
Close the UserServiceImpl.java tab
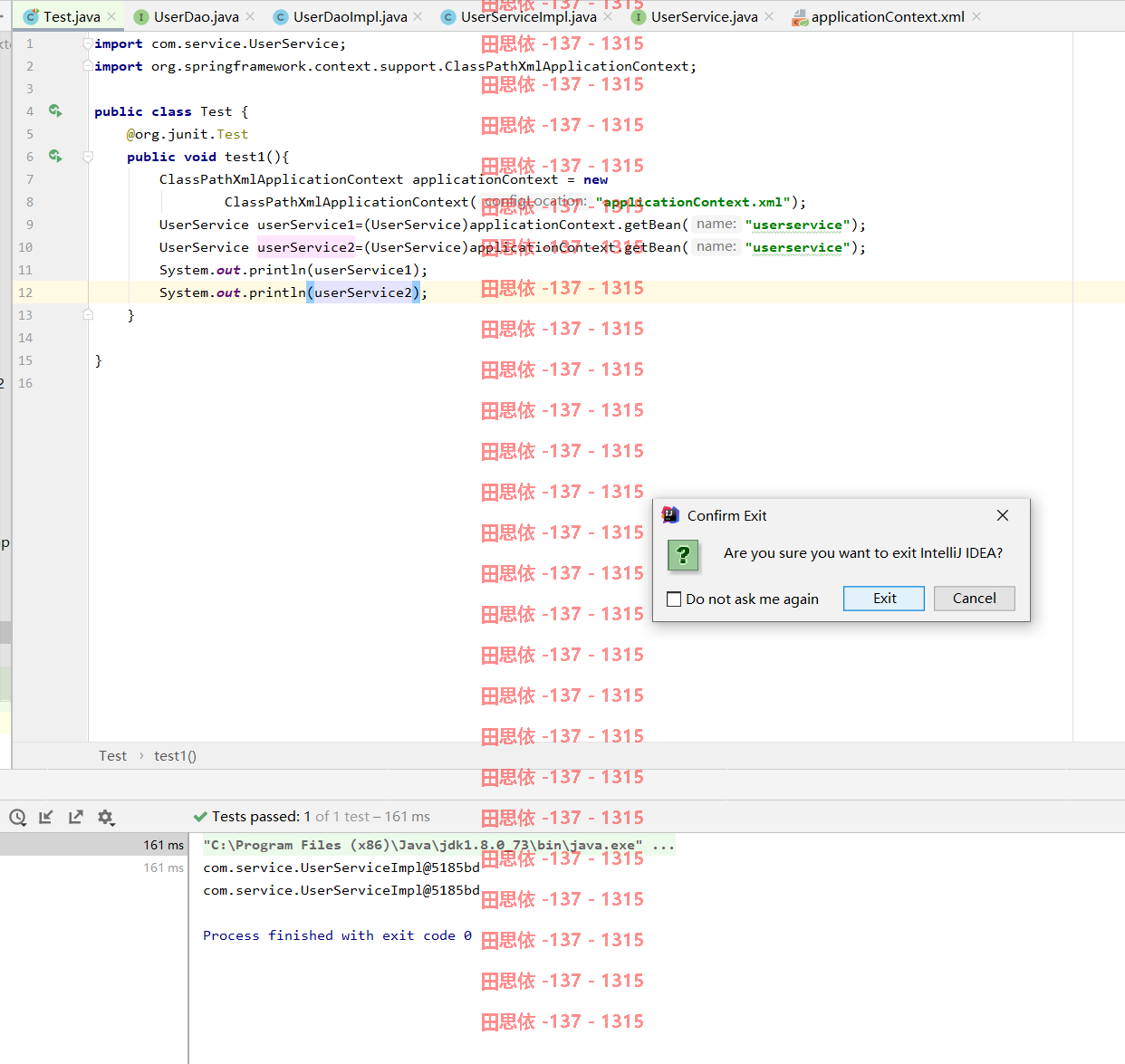[x=608, y=16]
